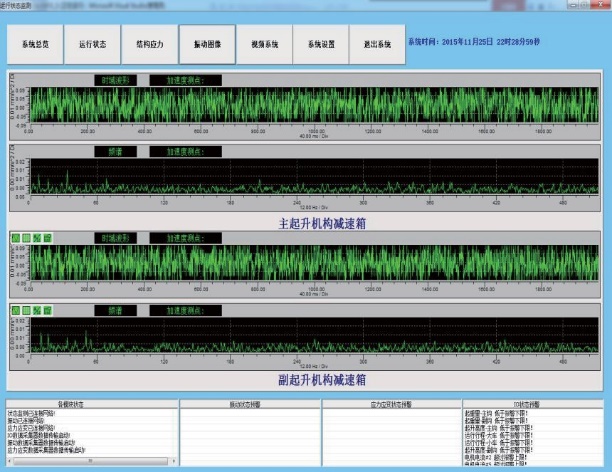Click the 振动状态报警 panel header

click(248, 405)
